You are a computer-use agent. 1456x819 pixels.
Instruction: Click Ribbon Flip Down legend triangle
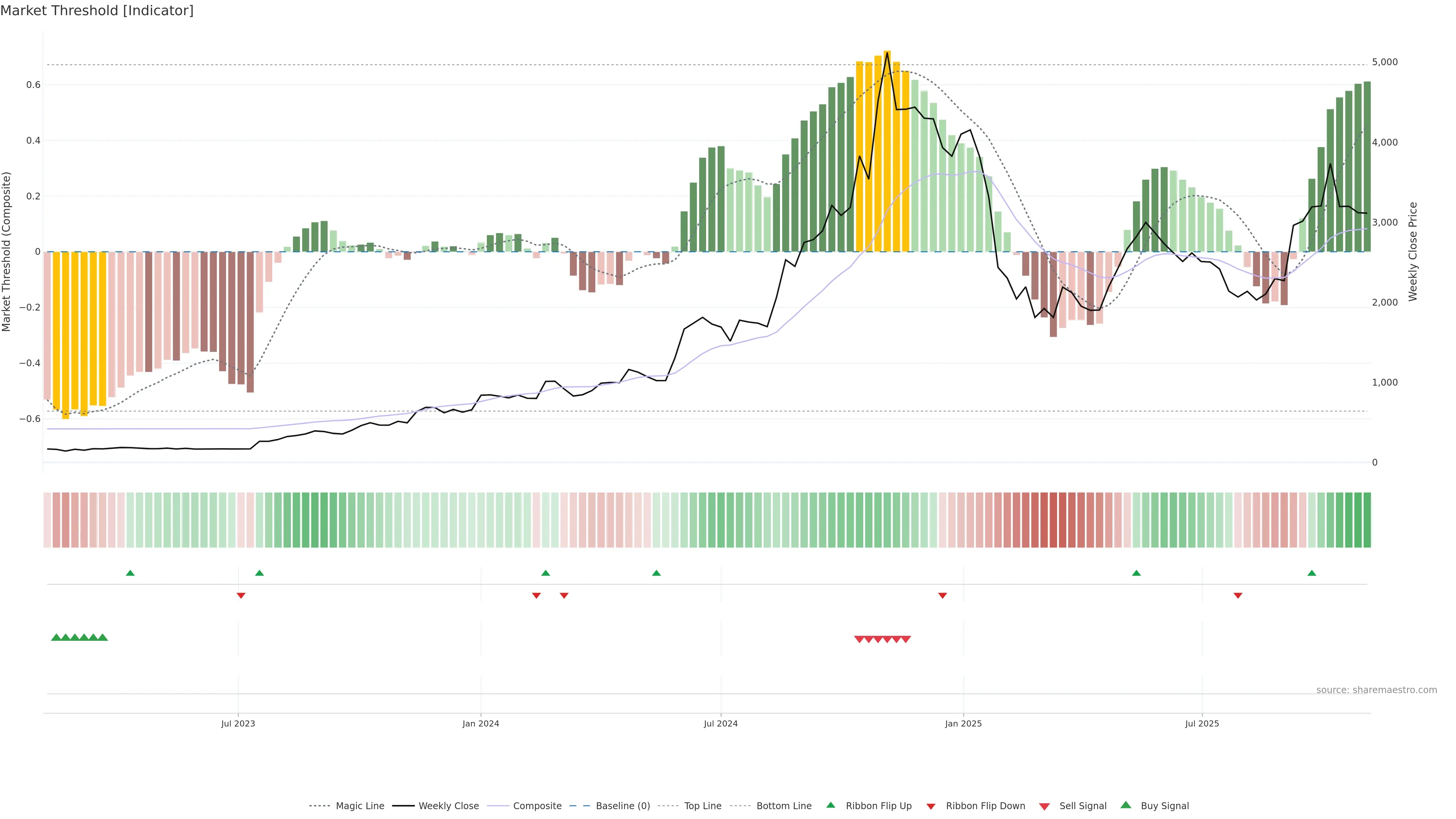930,806
